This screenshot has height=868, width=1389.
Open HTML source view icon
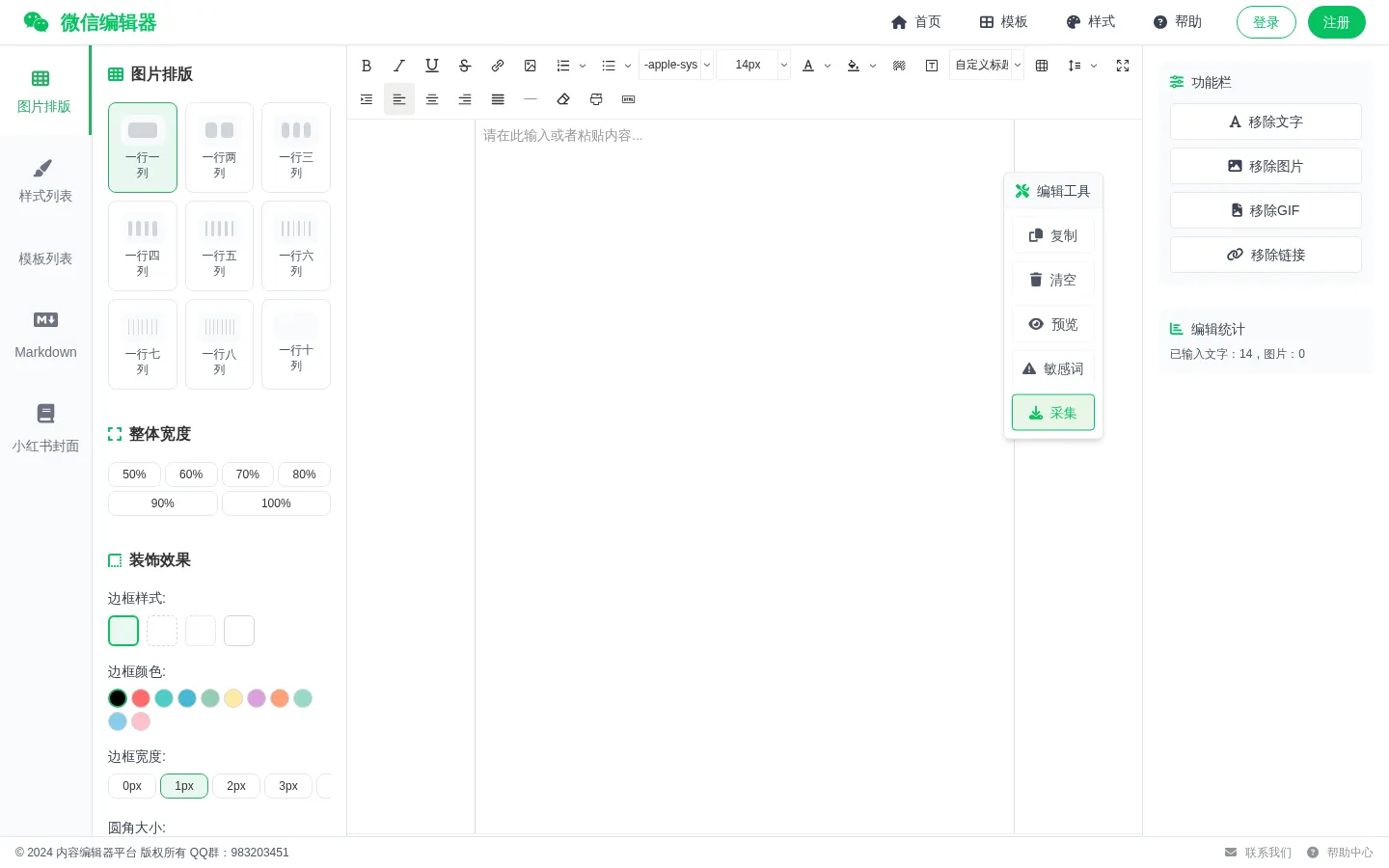(629, 99)
